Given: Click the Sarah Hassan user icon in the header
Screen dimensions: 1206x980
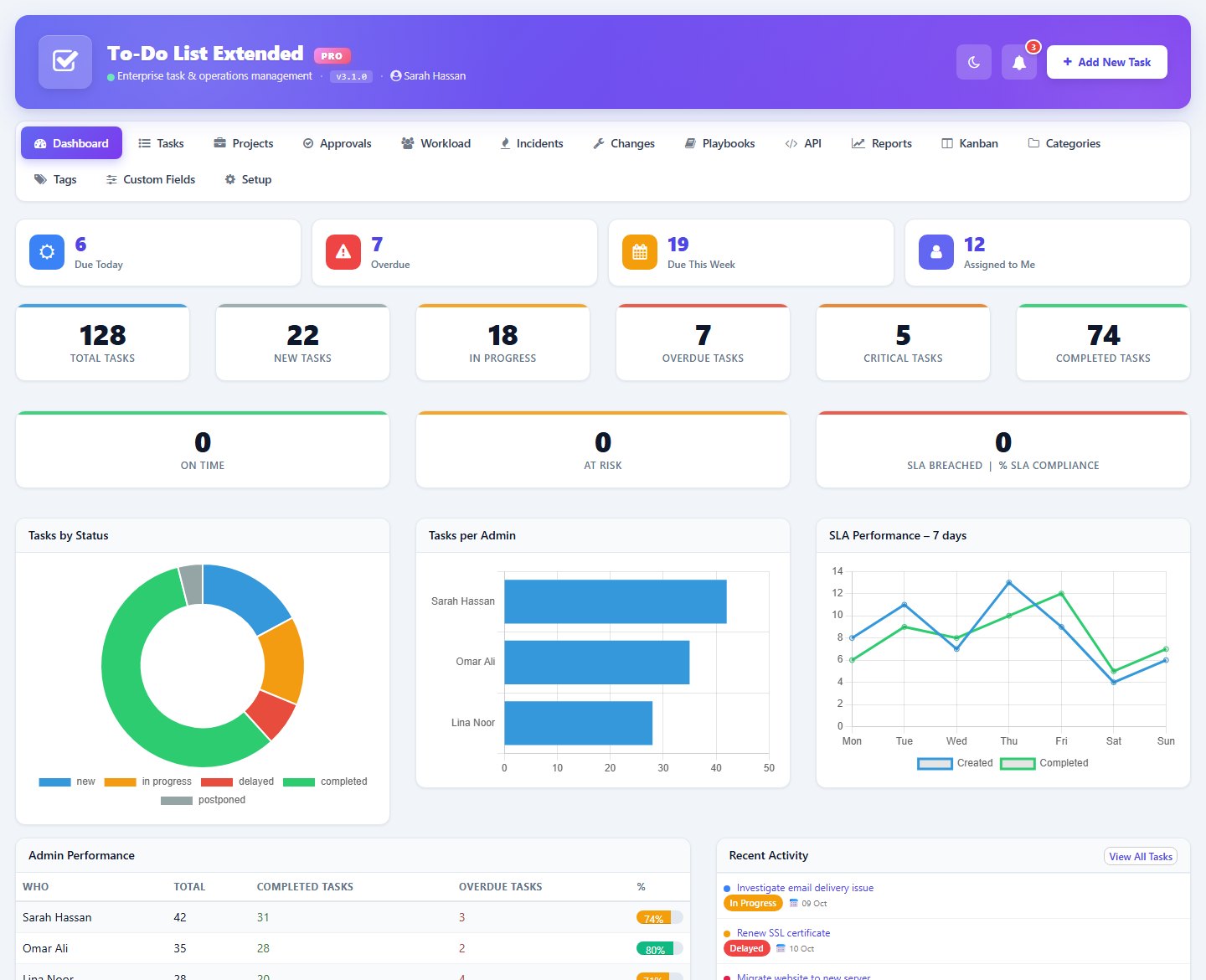Looking at the screenshot, I should 396,75.
